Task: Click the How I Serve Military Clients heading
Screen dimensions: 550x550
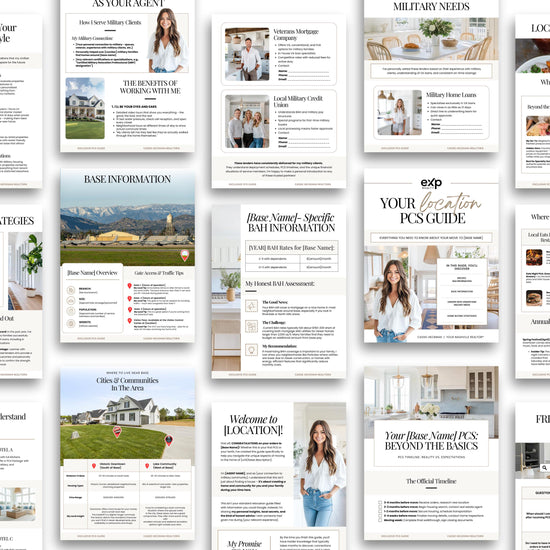Action: tap(110, 22)
